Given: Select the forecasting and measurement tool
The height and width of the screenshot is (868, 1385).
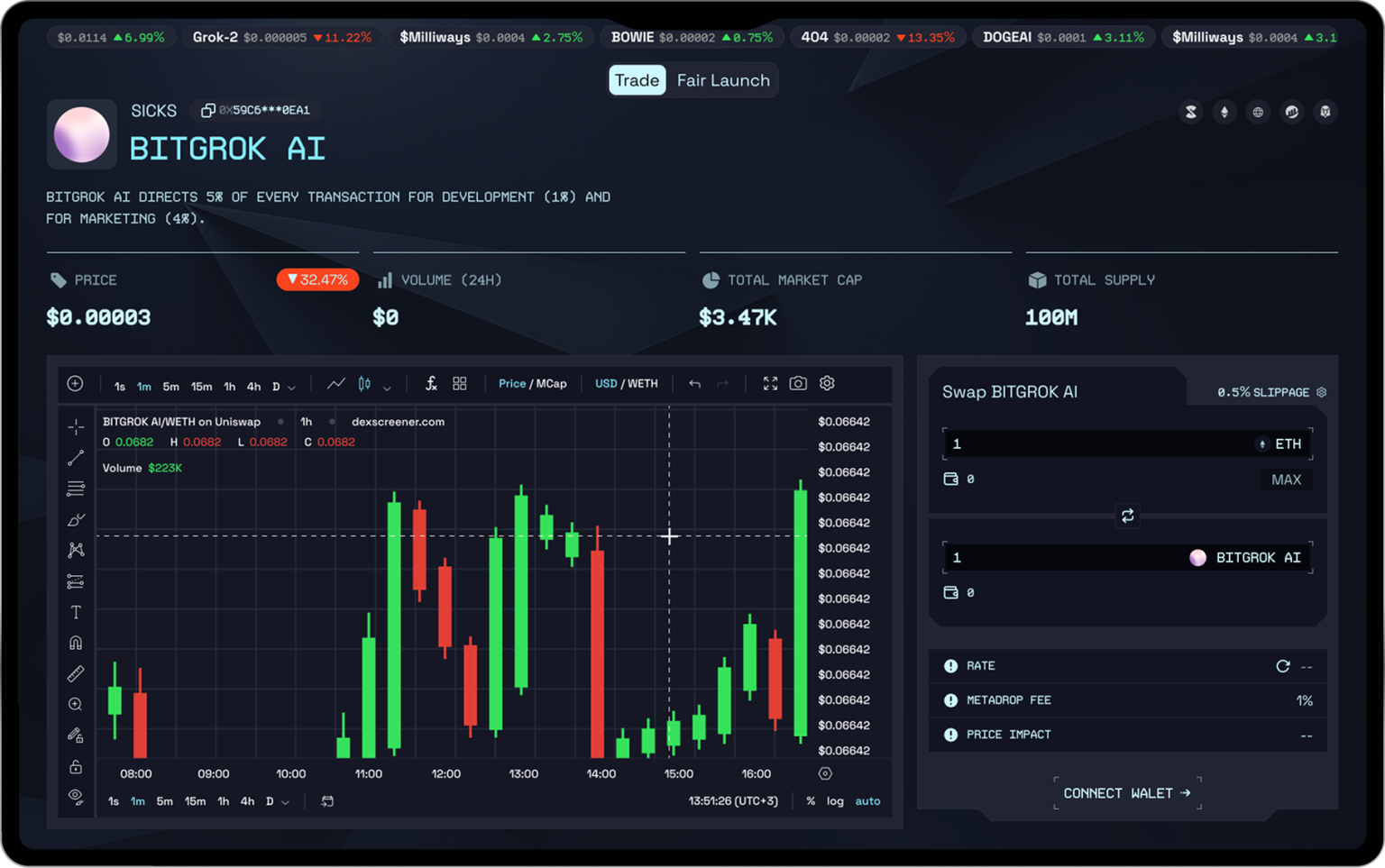Looking at the screenshot, I should [76, 582].
